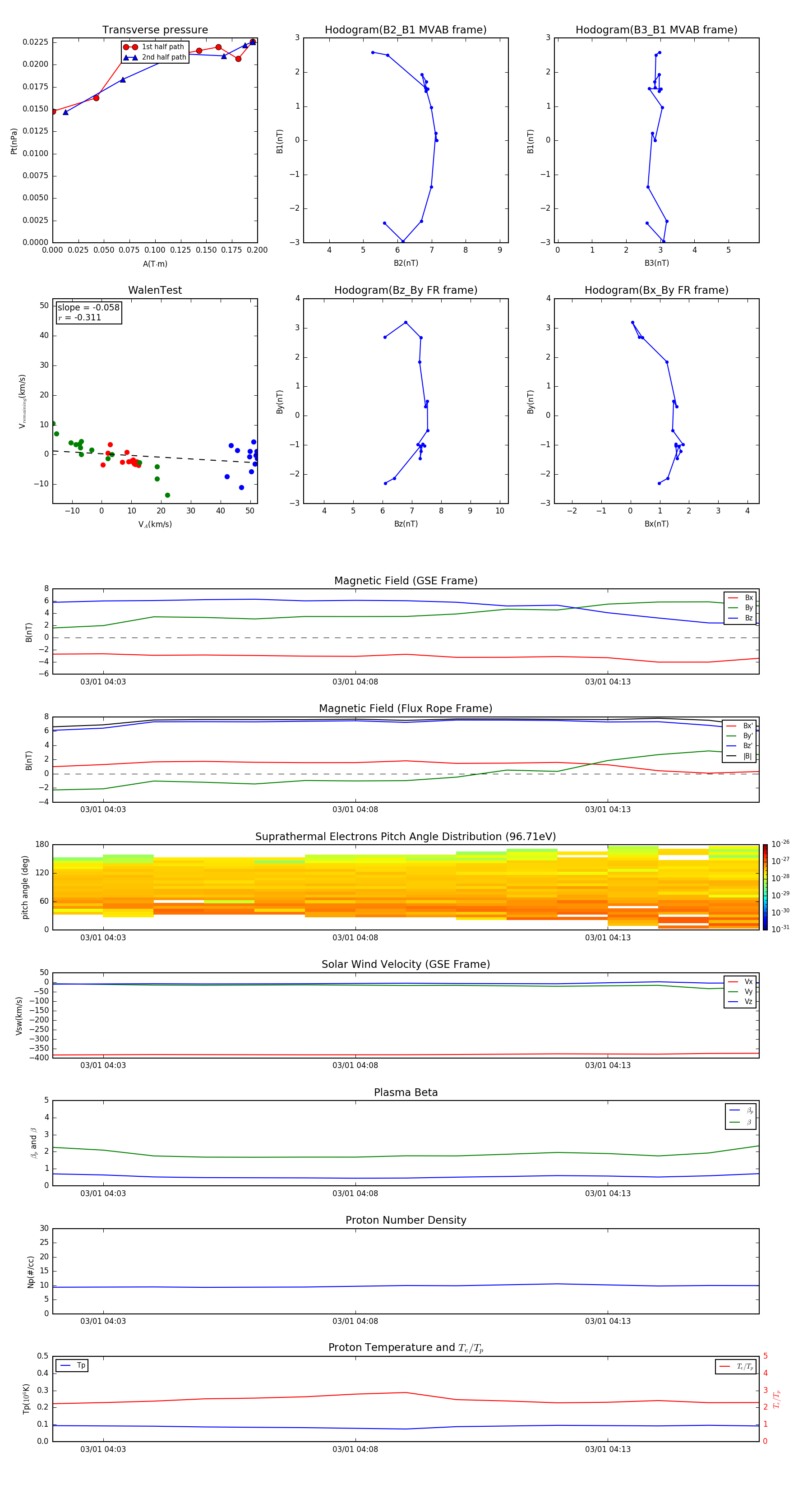The height and width of the screenshot is (1489, 812).
Task: Click the |B| legend entry in flux rope panel
Action: 740,756
